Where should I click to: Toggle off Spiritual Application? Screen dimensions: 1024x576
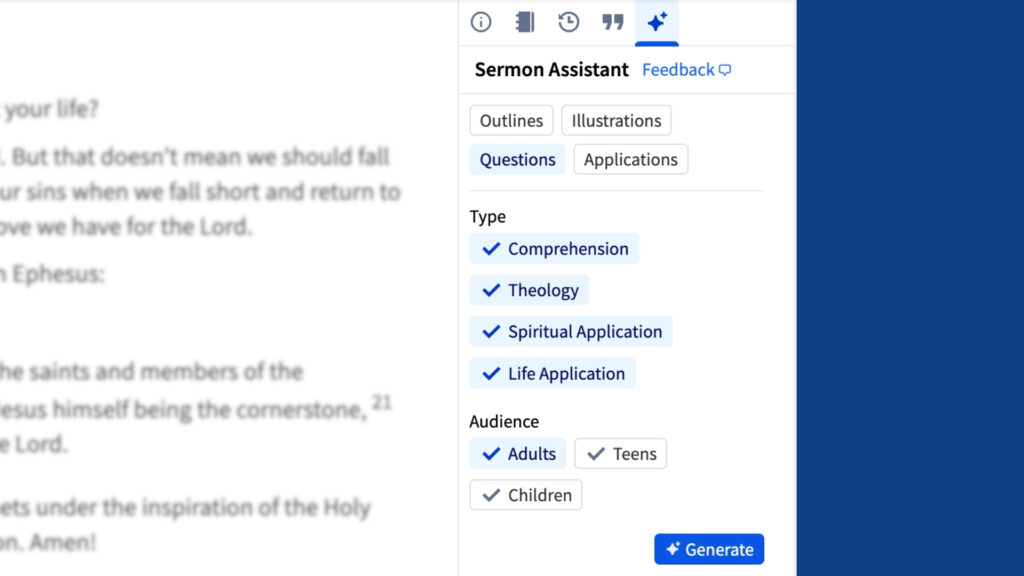coord(571,331)
